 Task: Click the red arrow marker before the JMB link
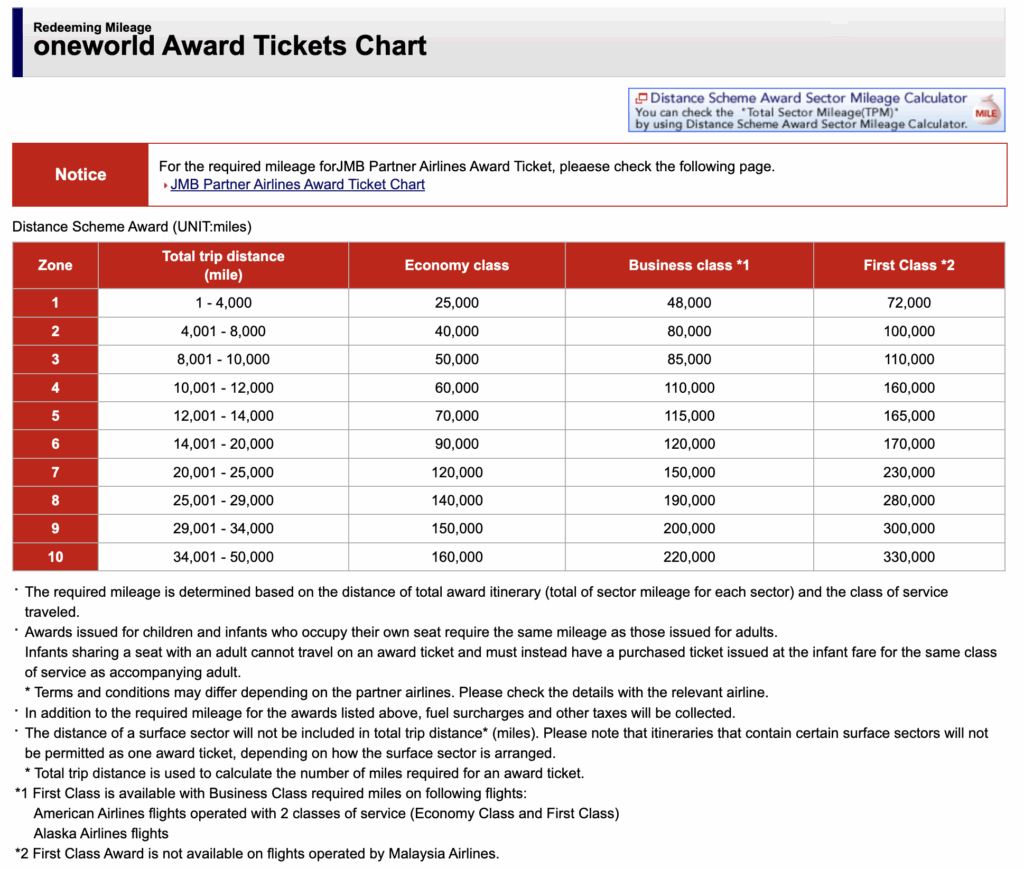(166, 185)
